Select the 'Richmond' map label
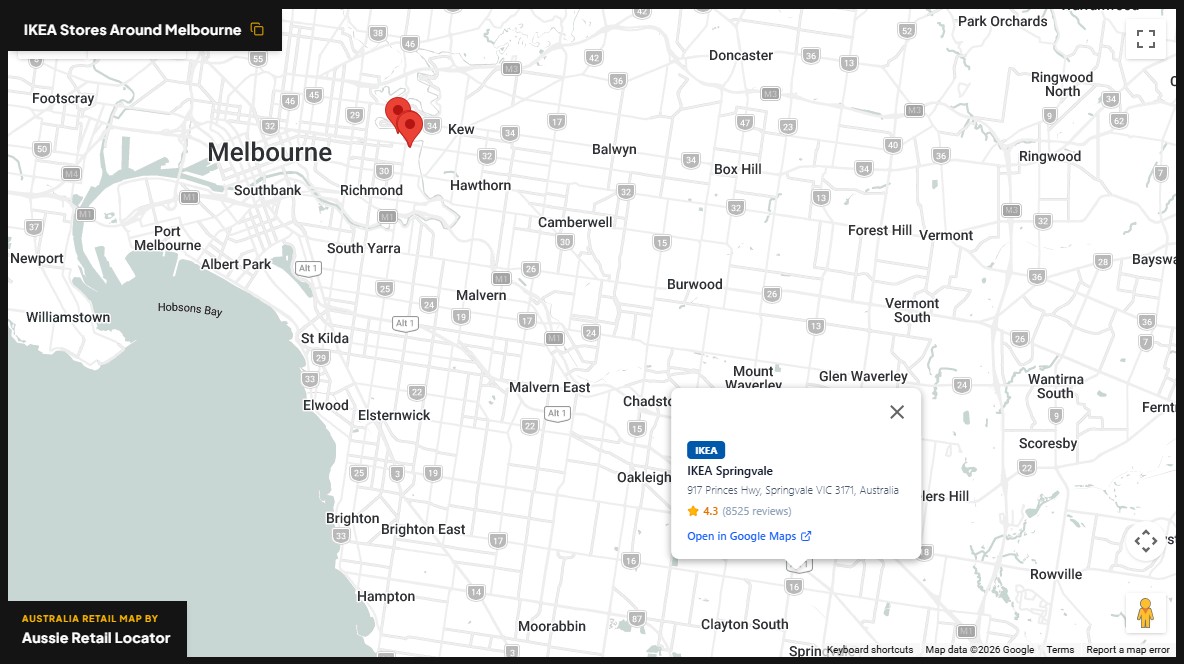Image resolution: width=1184 pixels, height=664 pixels. (x=371, y=190)
